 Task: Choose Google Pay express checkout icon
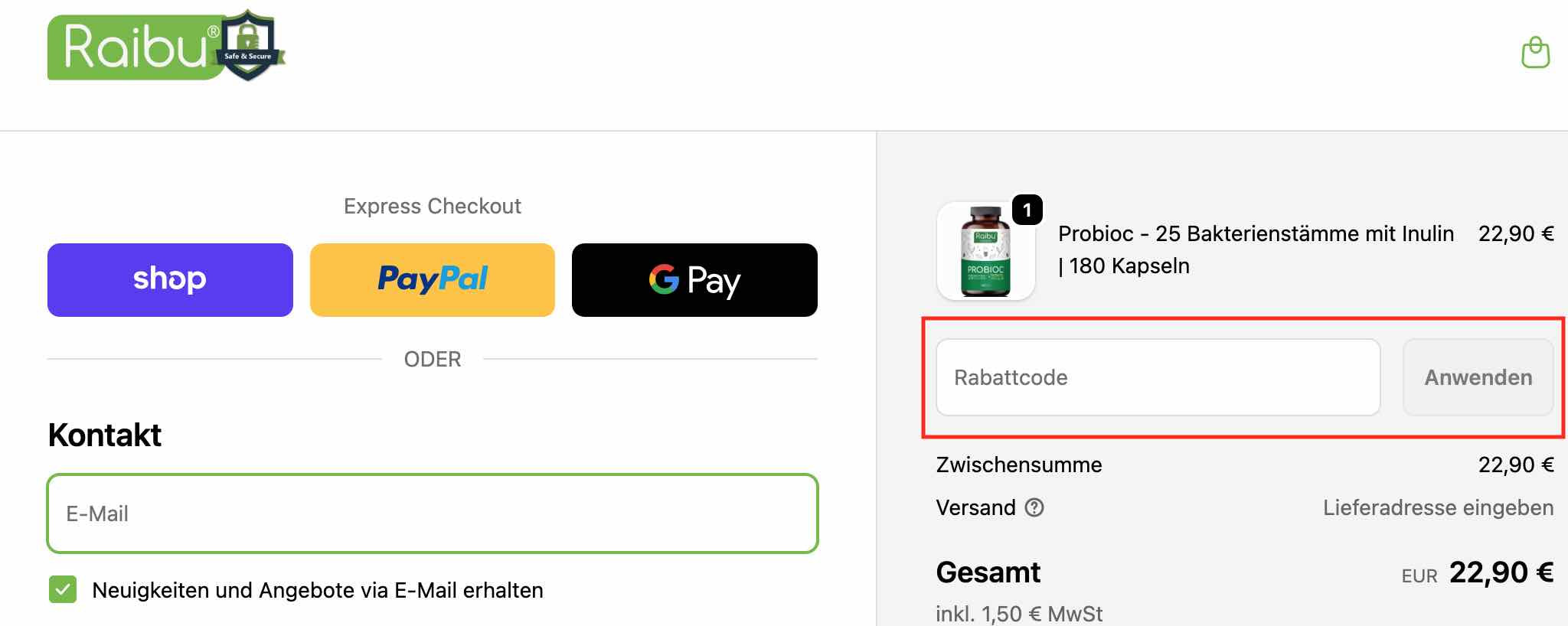[694, 280]
